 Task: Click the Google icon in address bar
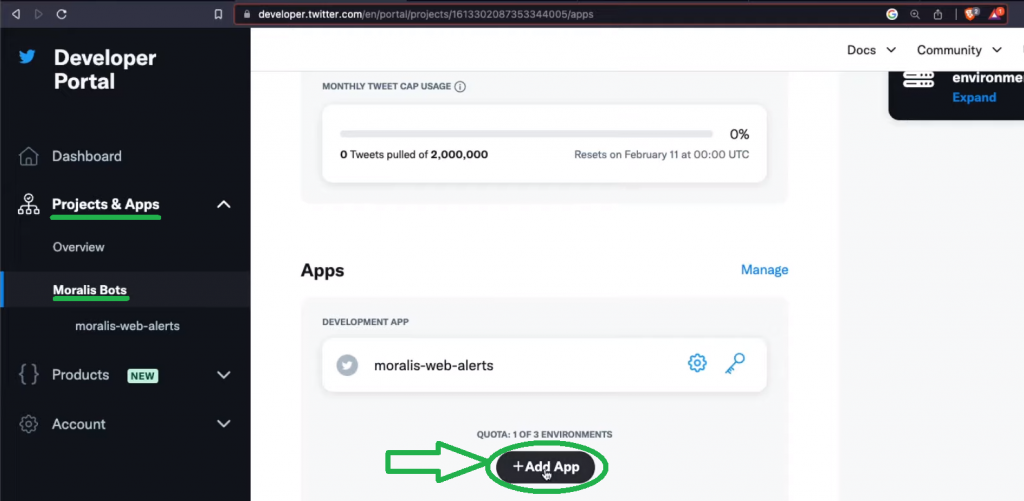pyautogui.click(x=892, y=14)
